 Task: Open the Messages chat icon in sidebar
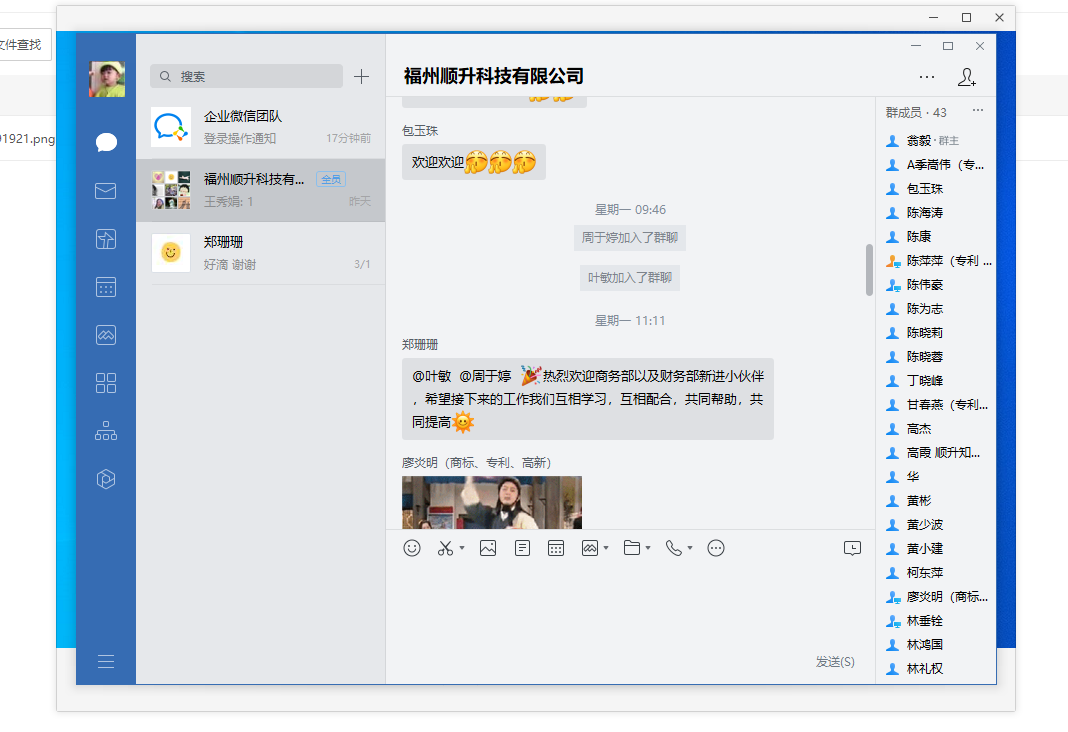click(x=106, y=142)
